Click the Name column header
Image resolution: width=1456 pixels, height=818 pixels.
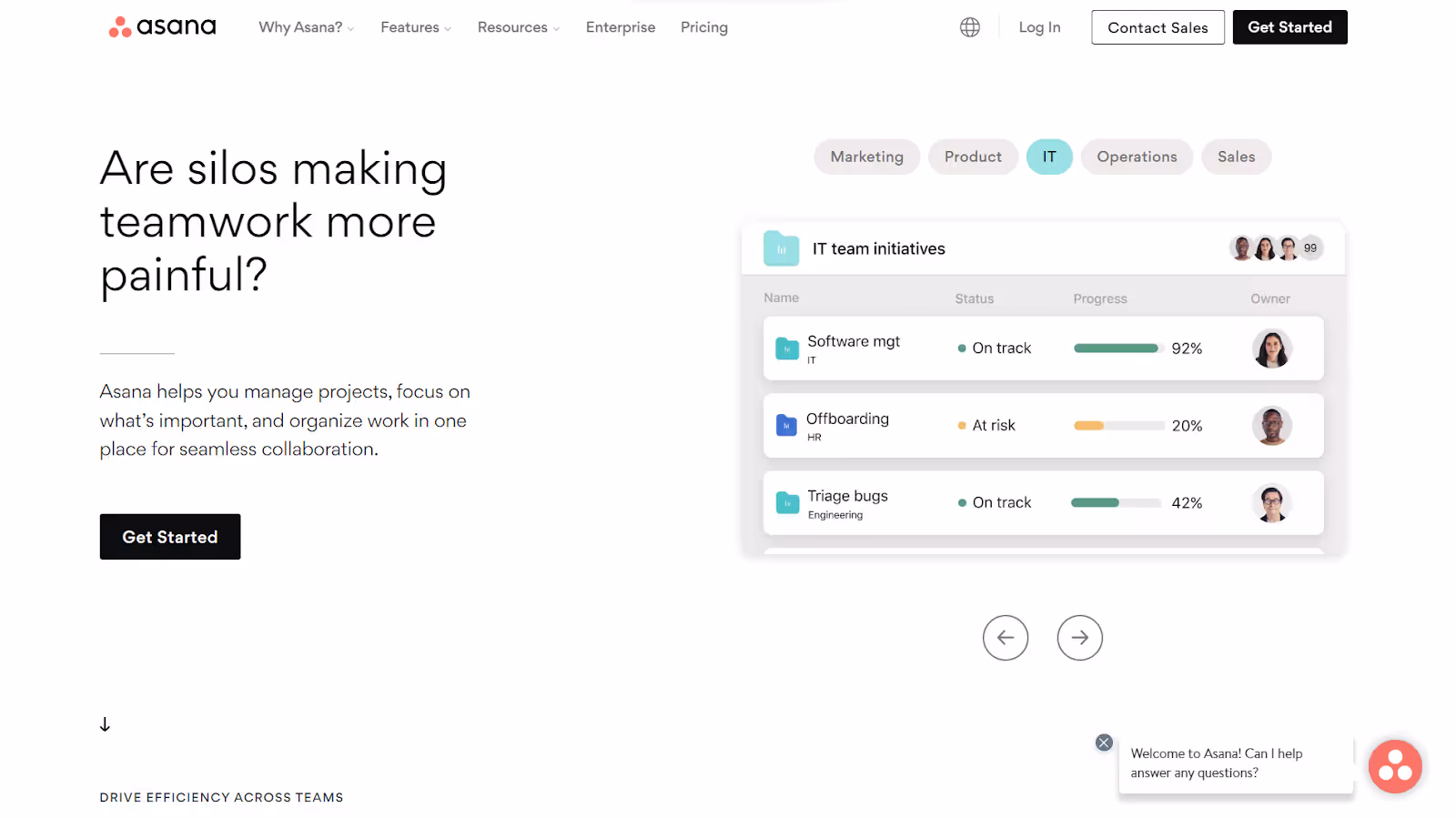[x=781, y=298]
